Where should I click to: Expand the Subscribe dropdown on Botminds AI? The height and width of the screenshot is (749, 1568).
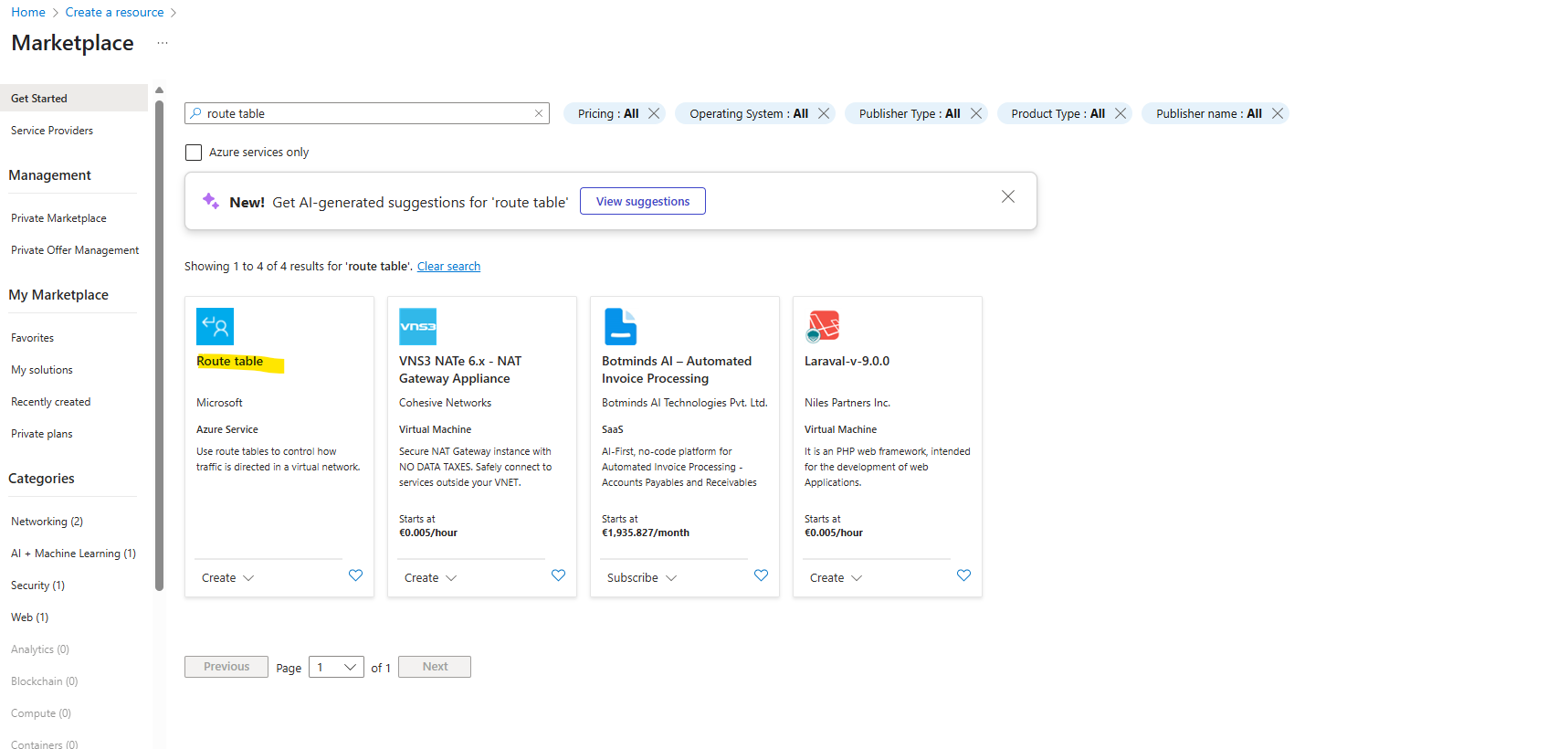coord(642,578)
